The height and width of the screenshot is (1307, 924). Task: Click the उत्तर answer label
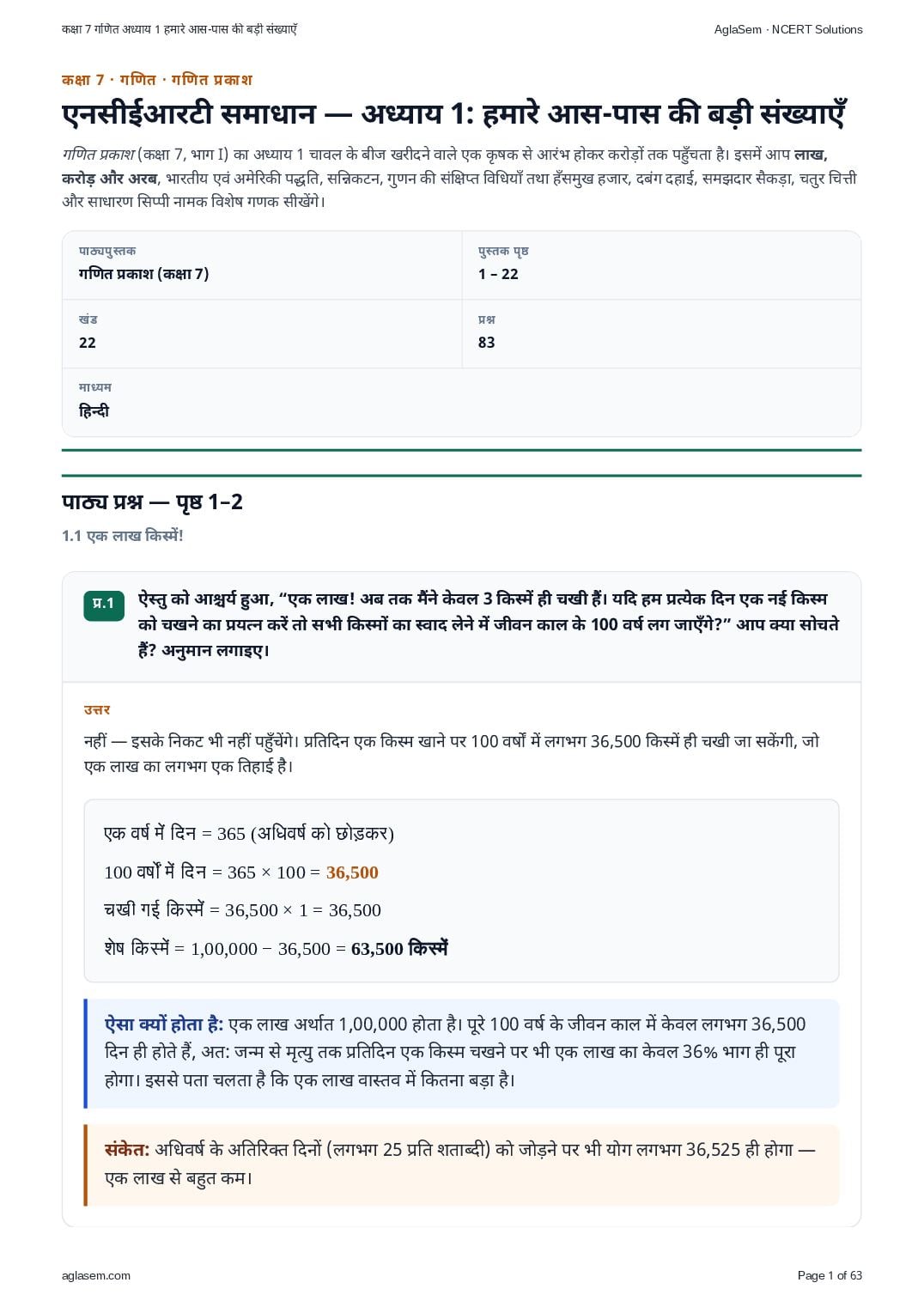(97, 710)
